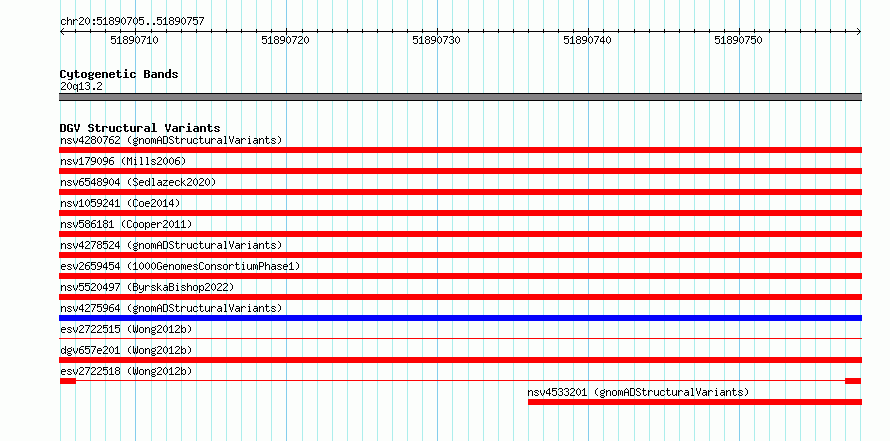The height and width of the screenshot is (441, 890).
Task: Click the Cytogenetic Bands track title
Action: 119,74
